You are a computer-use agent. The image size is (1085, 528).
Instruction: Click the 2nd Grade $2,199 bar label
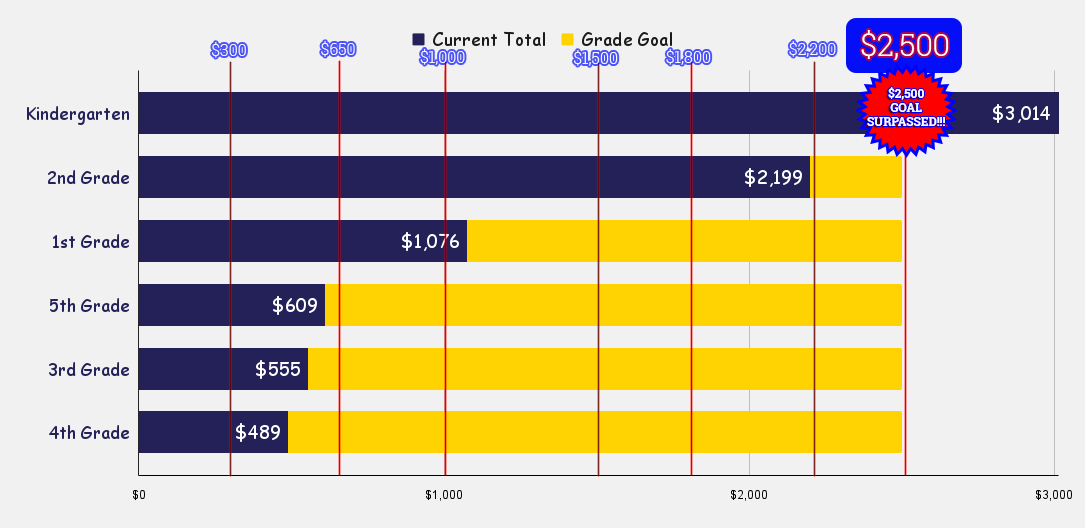point(773,177)
